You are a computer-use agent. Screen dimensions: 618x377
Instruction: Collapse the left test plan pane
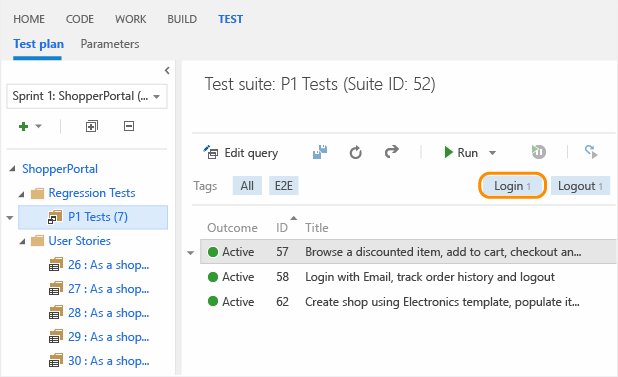167,71
